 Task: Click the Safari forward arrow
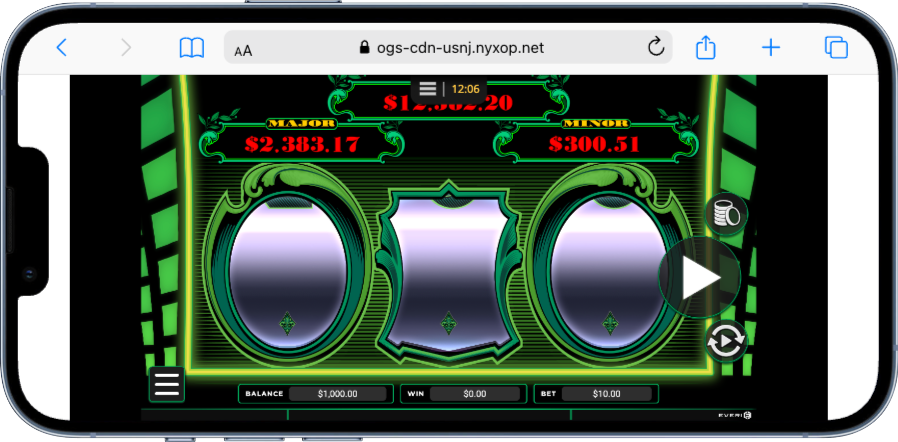[x=126, y=47]
